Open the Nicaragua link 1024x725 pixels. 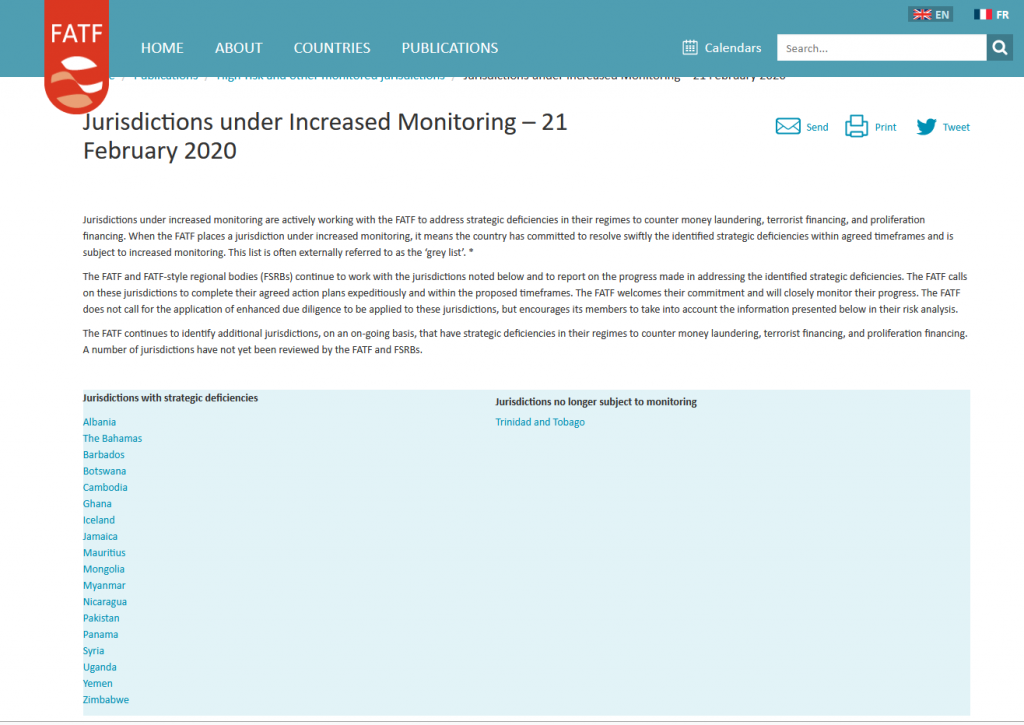pyautogui.click(x=104, y=602)
